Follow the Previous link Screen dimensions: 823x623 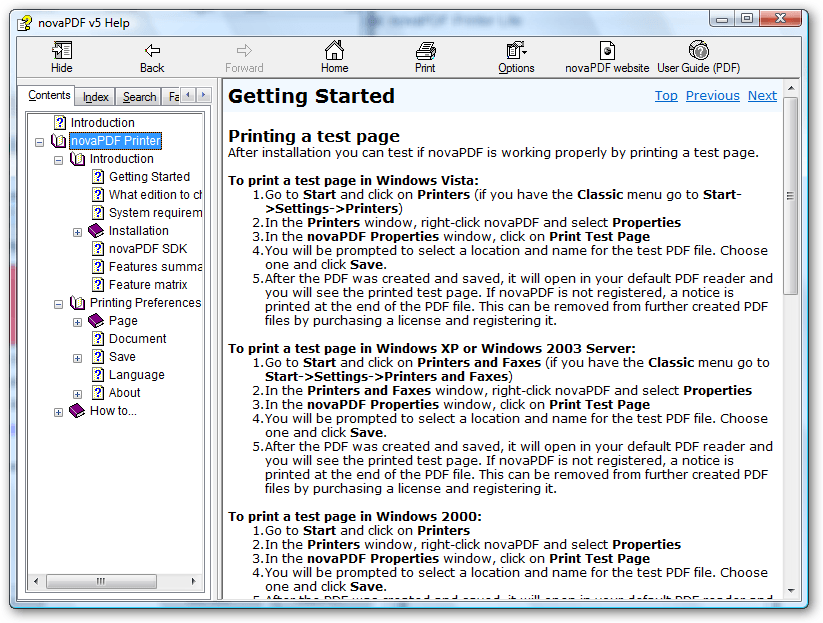712,96
